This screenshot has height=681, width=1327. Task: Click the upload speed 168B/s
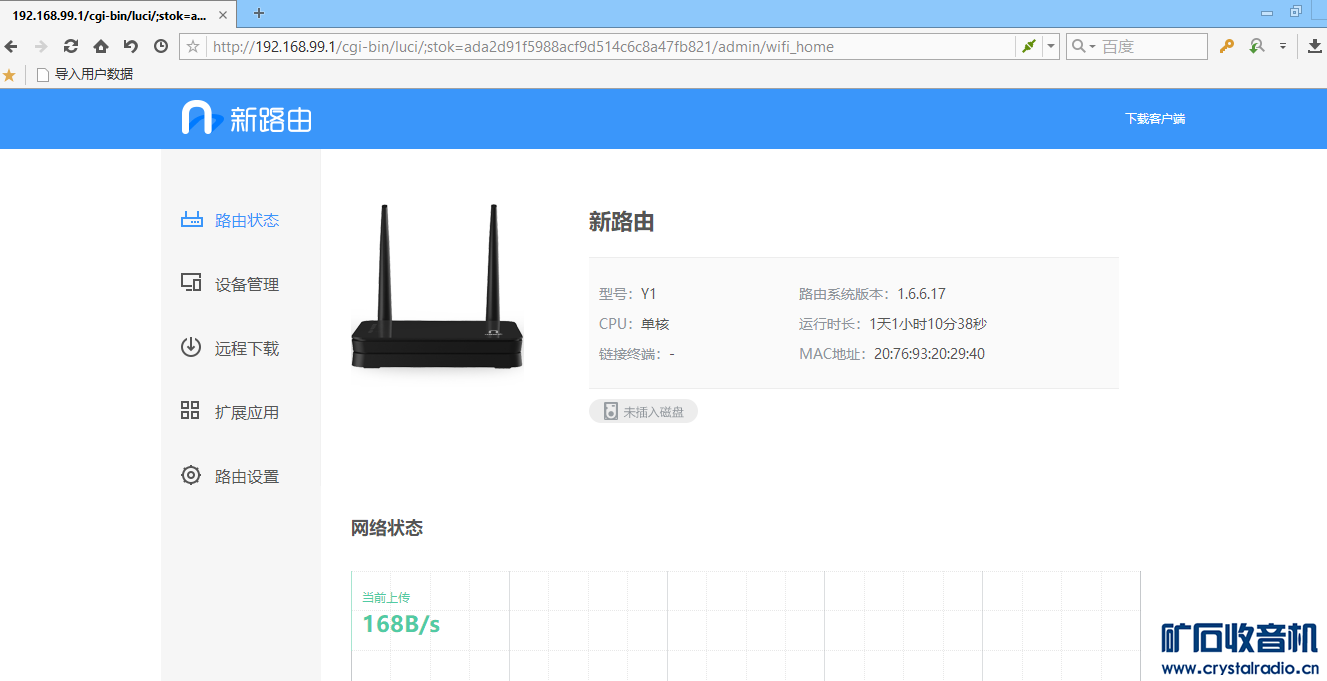coord(401,624)
